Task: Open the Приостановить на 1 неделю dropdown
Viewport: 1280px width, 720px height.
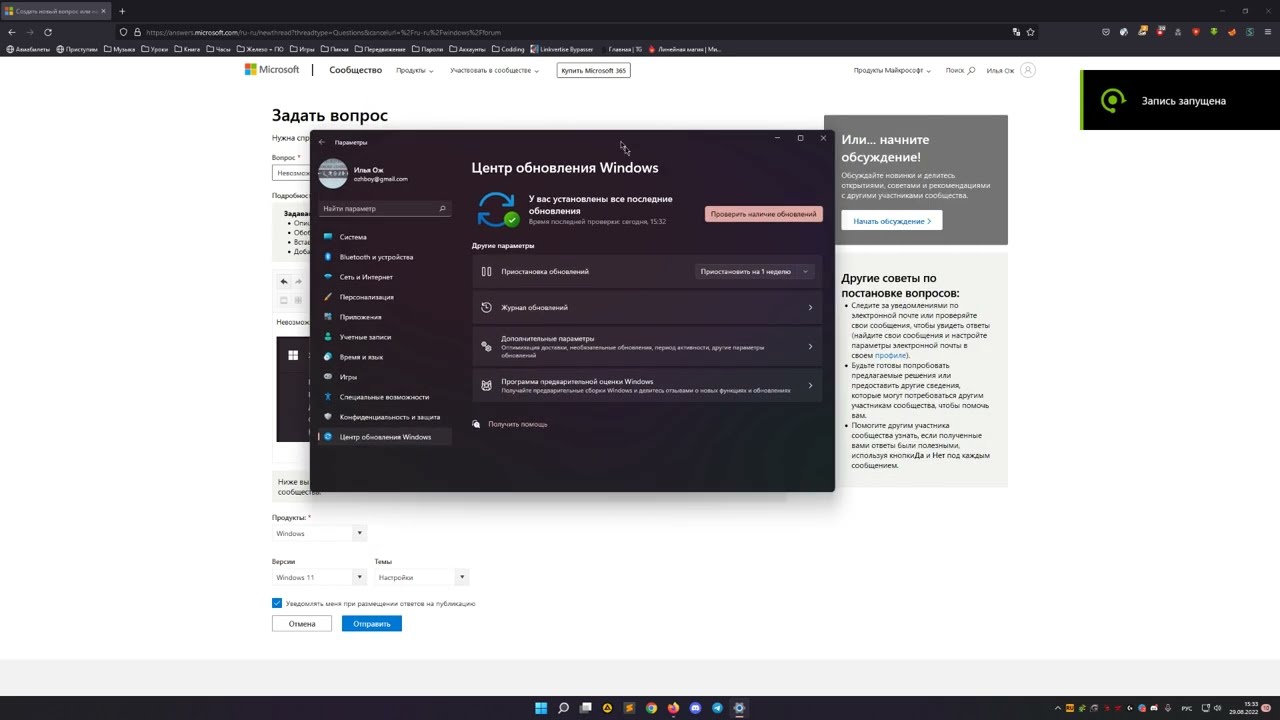Action: tap(754, 271)
